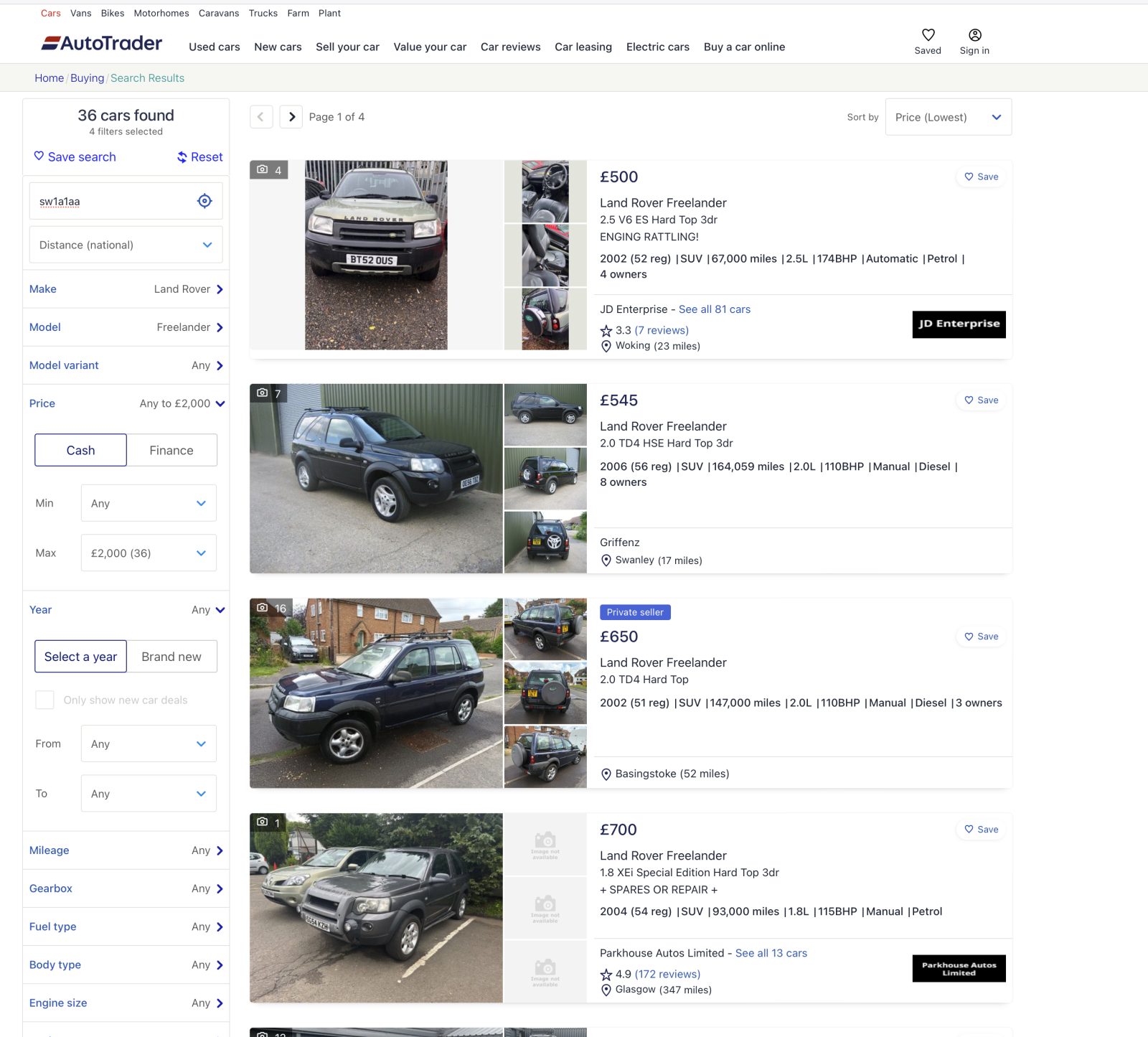The height and width of the screenshot is (1037, 1148).
Task: Open Sell your car menu
Action: [x=347, y=47]
